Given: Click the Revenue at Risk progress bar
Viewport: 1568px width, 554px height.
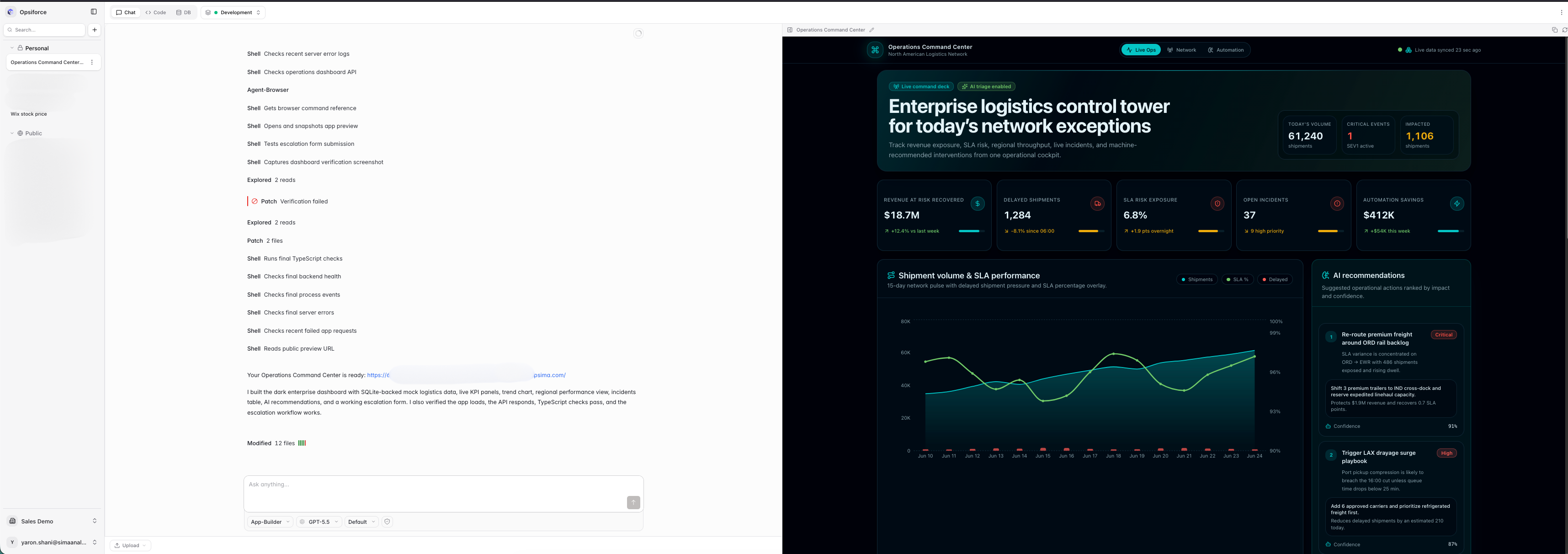Looking at the screenshot, I should pyautogui.click(x=972, y=231).
